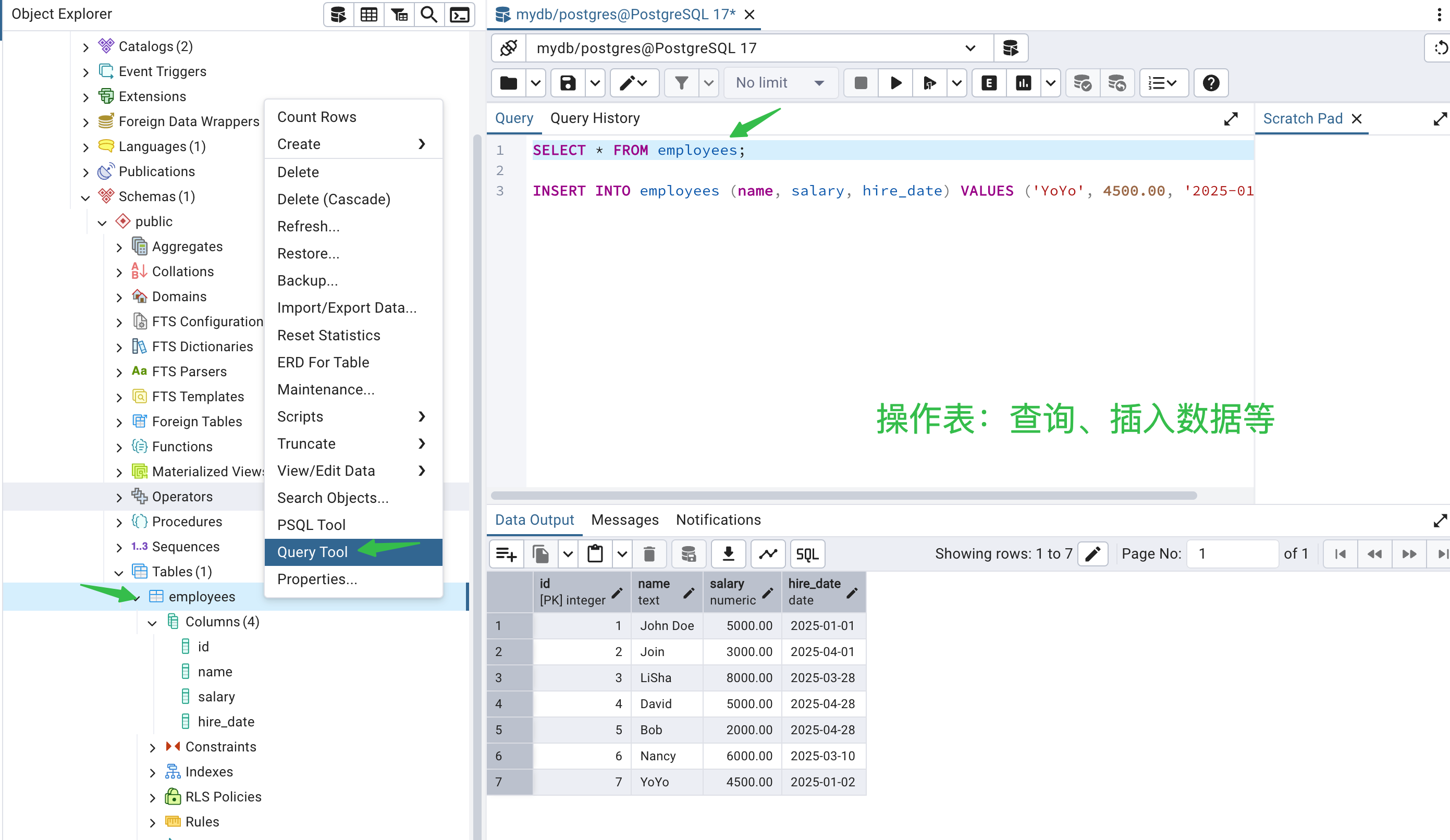Collapse the Columns (4) node
Viewport: 1450px width, 840px height.
[x=153, y=622]
